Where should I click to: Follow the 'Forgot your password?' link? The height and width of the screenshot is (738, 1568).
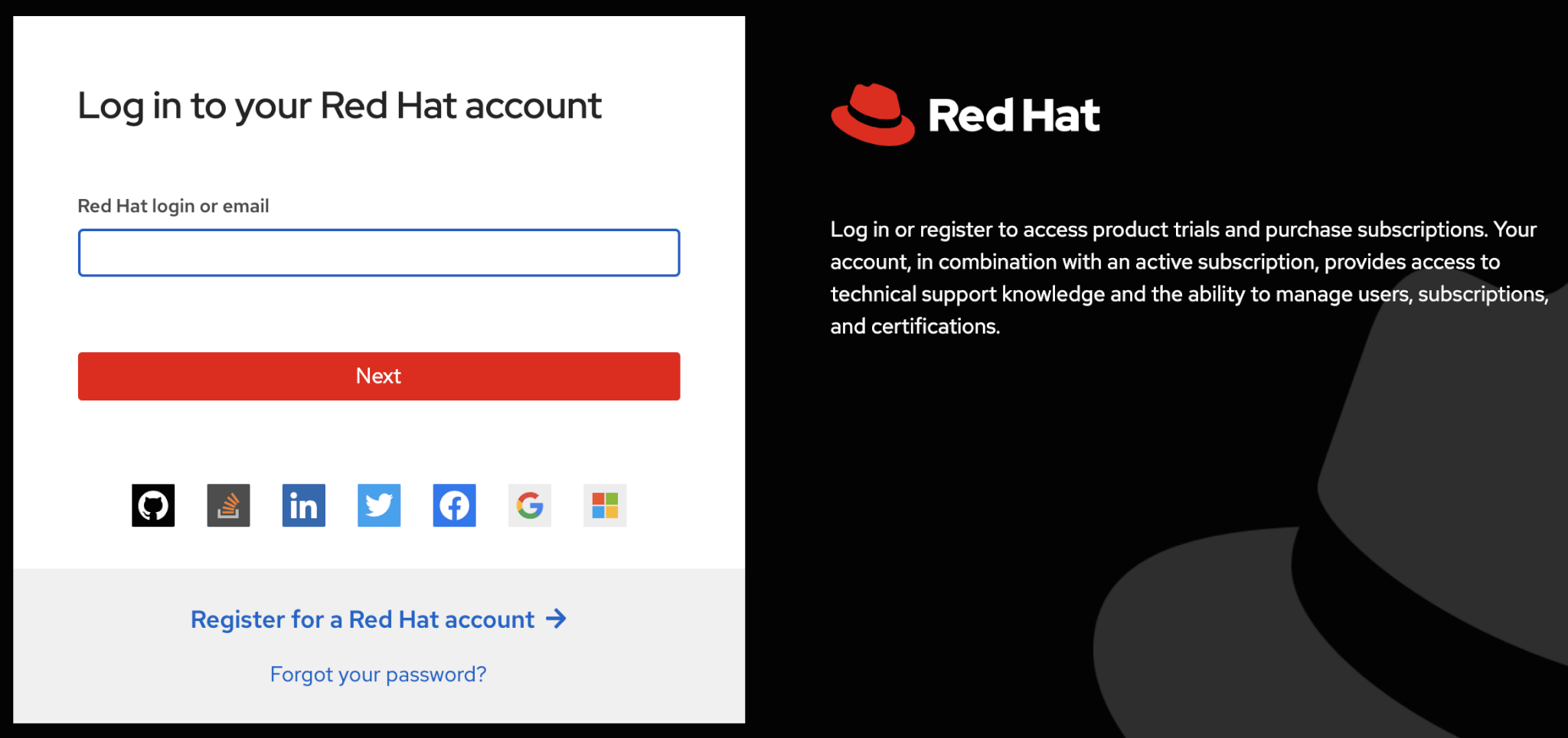pyautogui.click(x=378, y=674)
